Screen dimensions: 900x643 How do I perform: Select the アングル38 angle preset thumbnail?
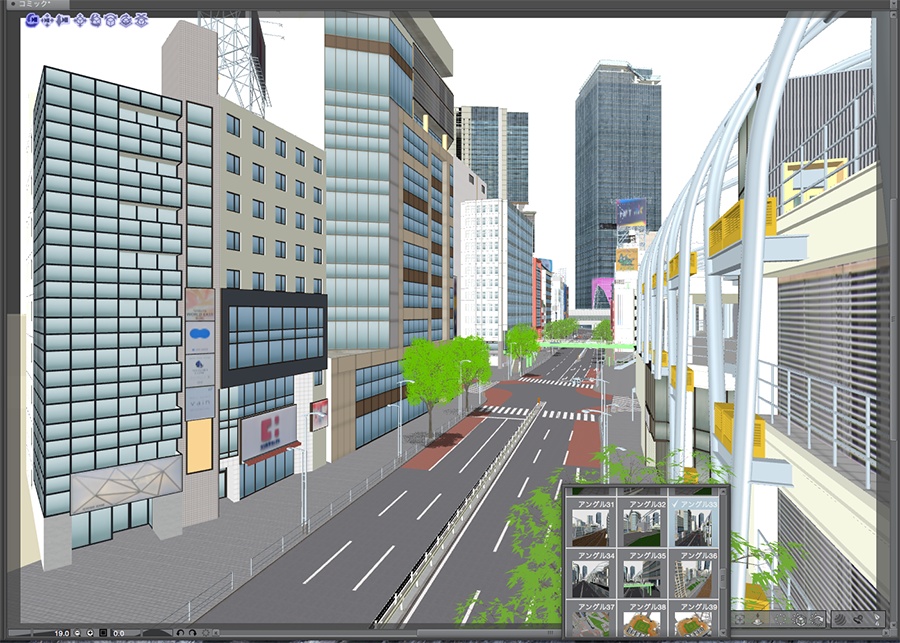(x=643, y=620)
